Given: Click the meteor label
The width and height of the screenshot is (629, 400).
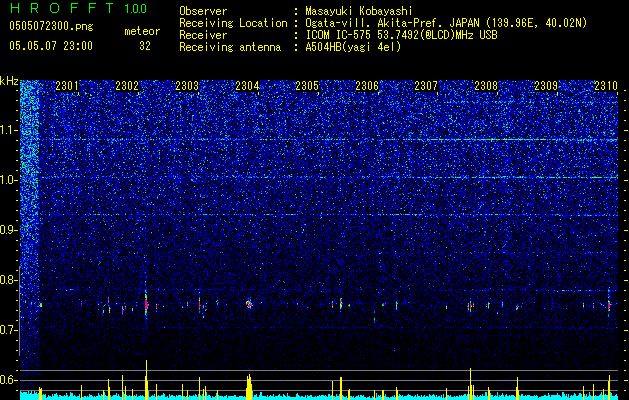Looking at the screenshot, I should pos(142,31).
